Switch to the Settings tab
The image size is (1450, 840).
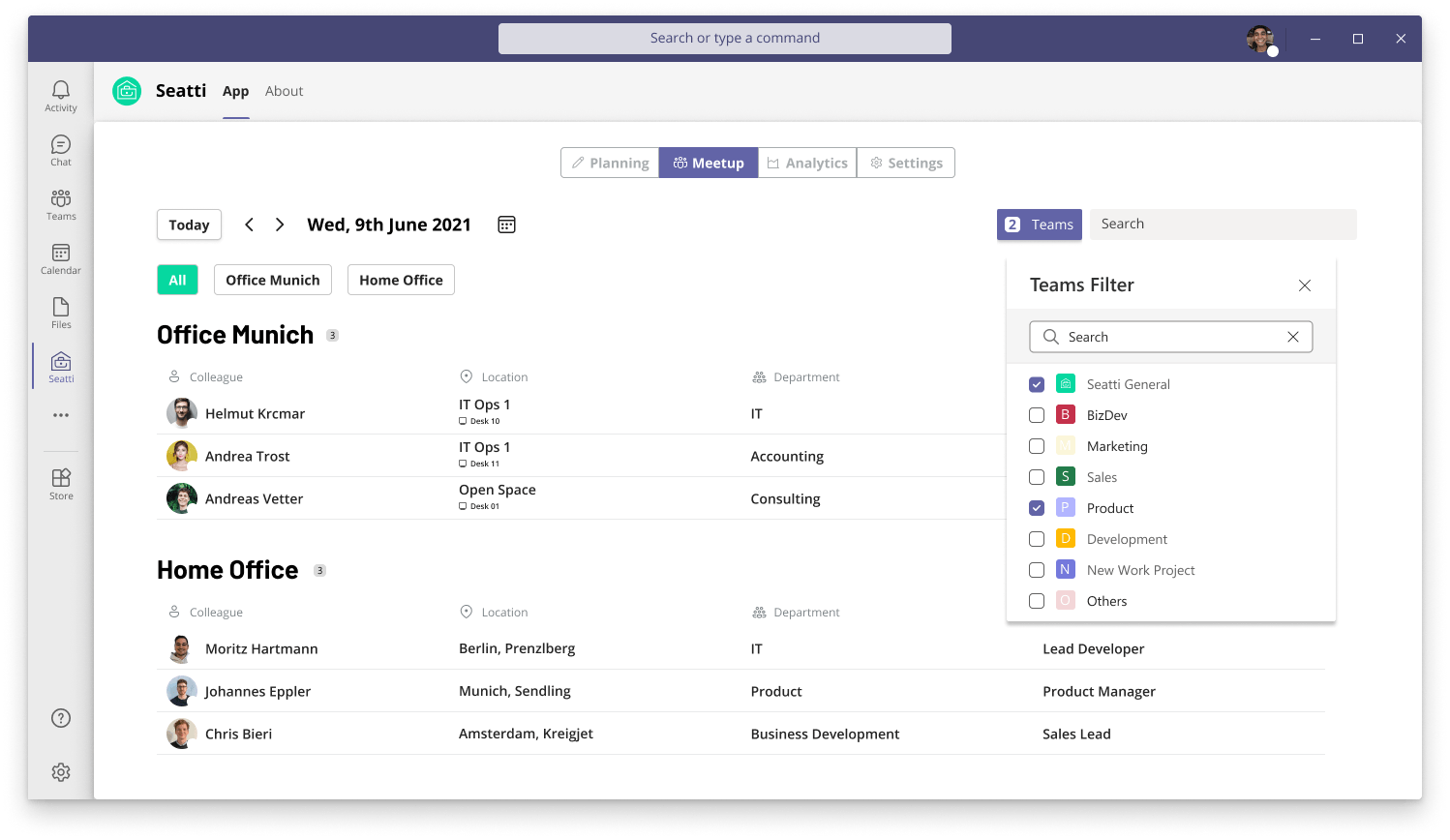pyautogui.click(x=906, y=163)
